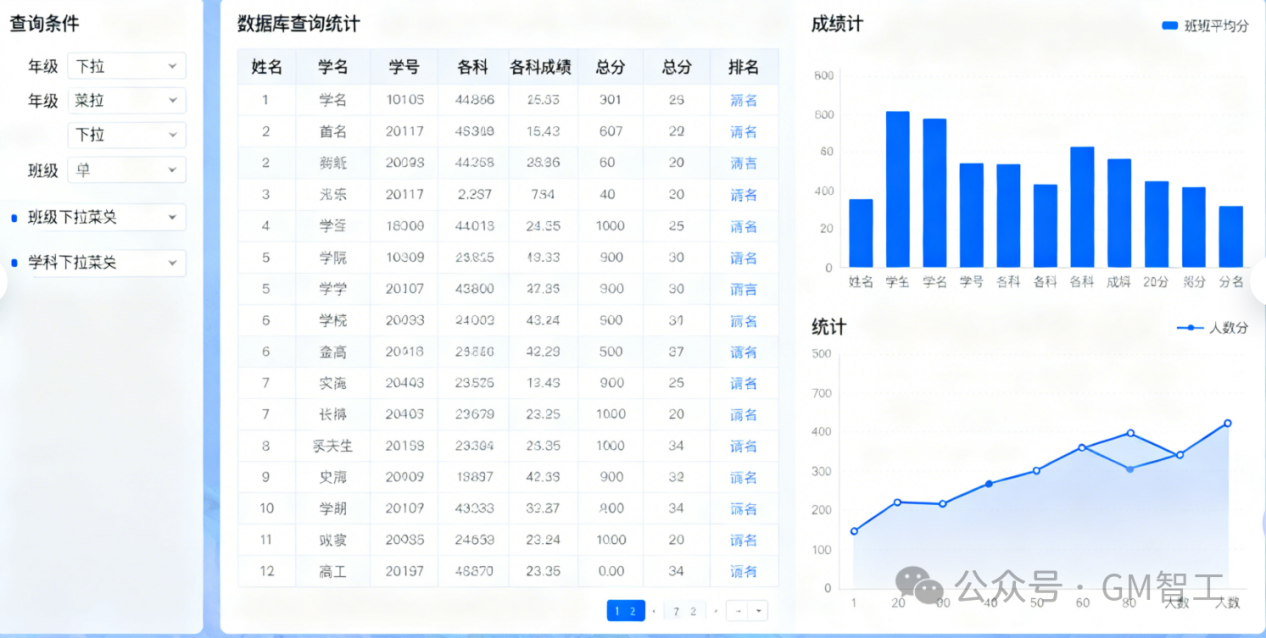The width and height of the screenshot is (1266, 638).
Task: Click the tallest bar labeled 学生 in chart
Action: (897, 188)
